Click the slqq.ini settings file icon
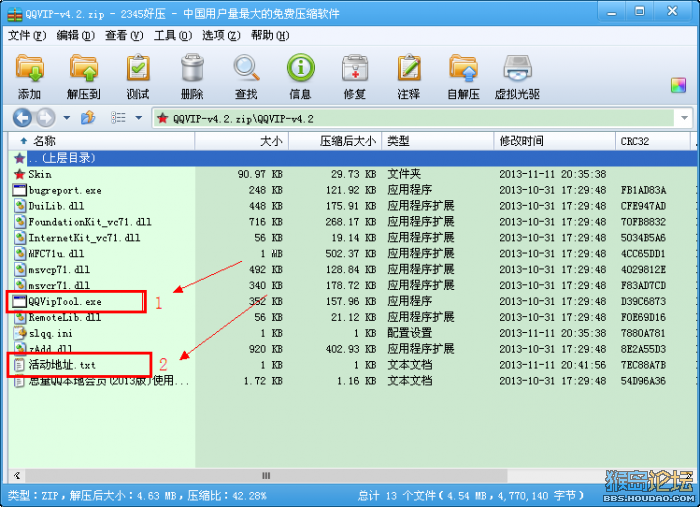Image resolution: width=700 pixels, height=507 pixels. click(20, 333)
